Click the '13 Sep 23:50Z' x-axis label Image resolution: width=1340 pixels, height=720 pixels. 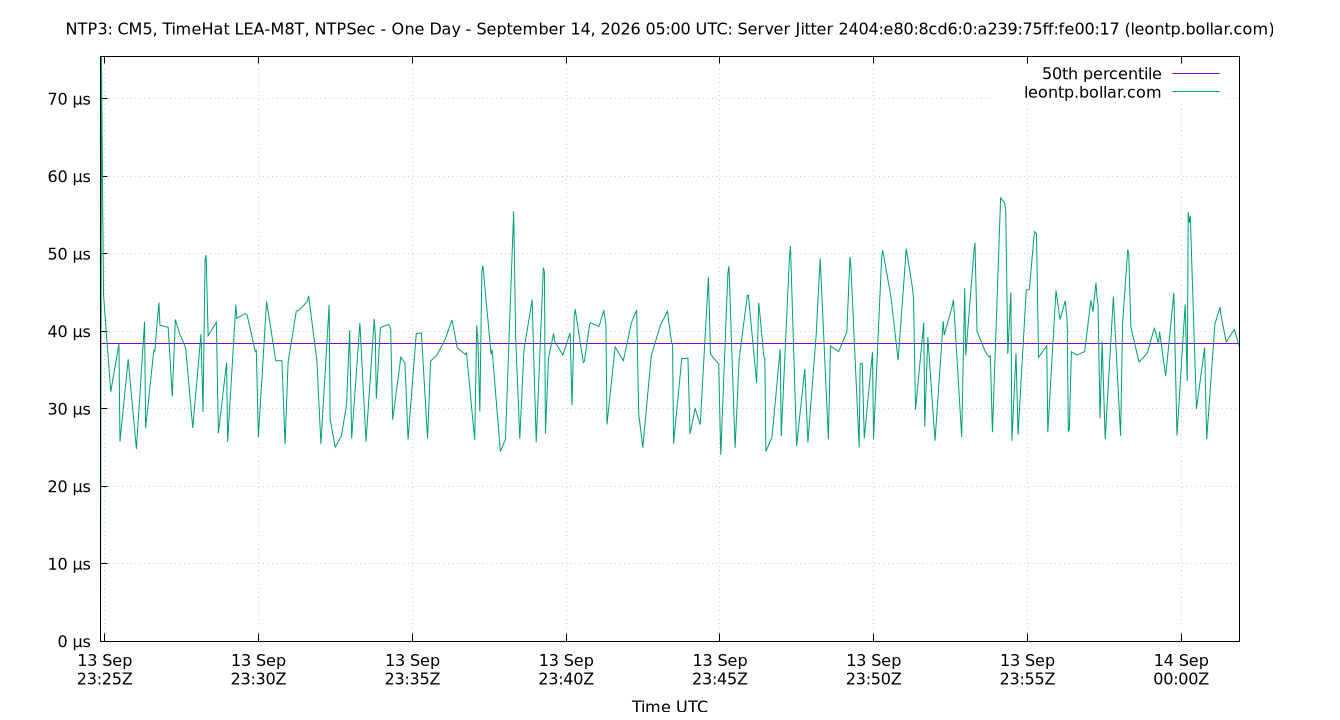pyautogui.click(x=874, y=669)
